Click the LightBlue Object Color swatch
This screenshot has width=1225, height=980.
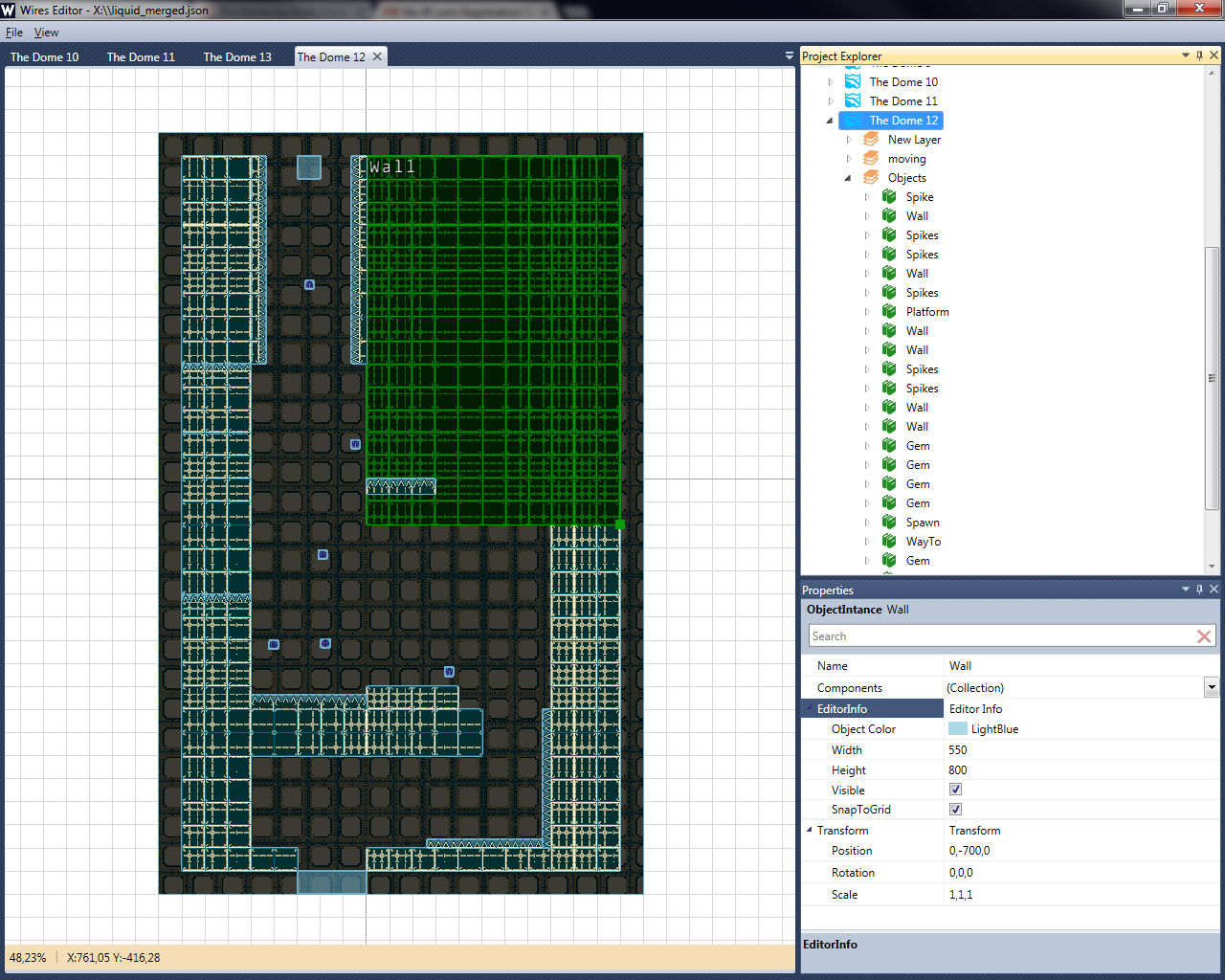(958, 728)
